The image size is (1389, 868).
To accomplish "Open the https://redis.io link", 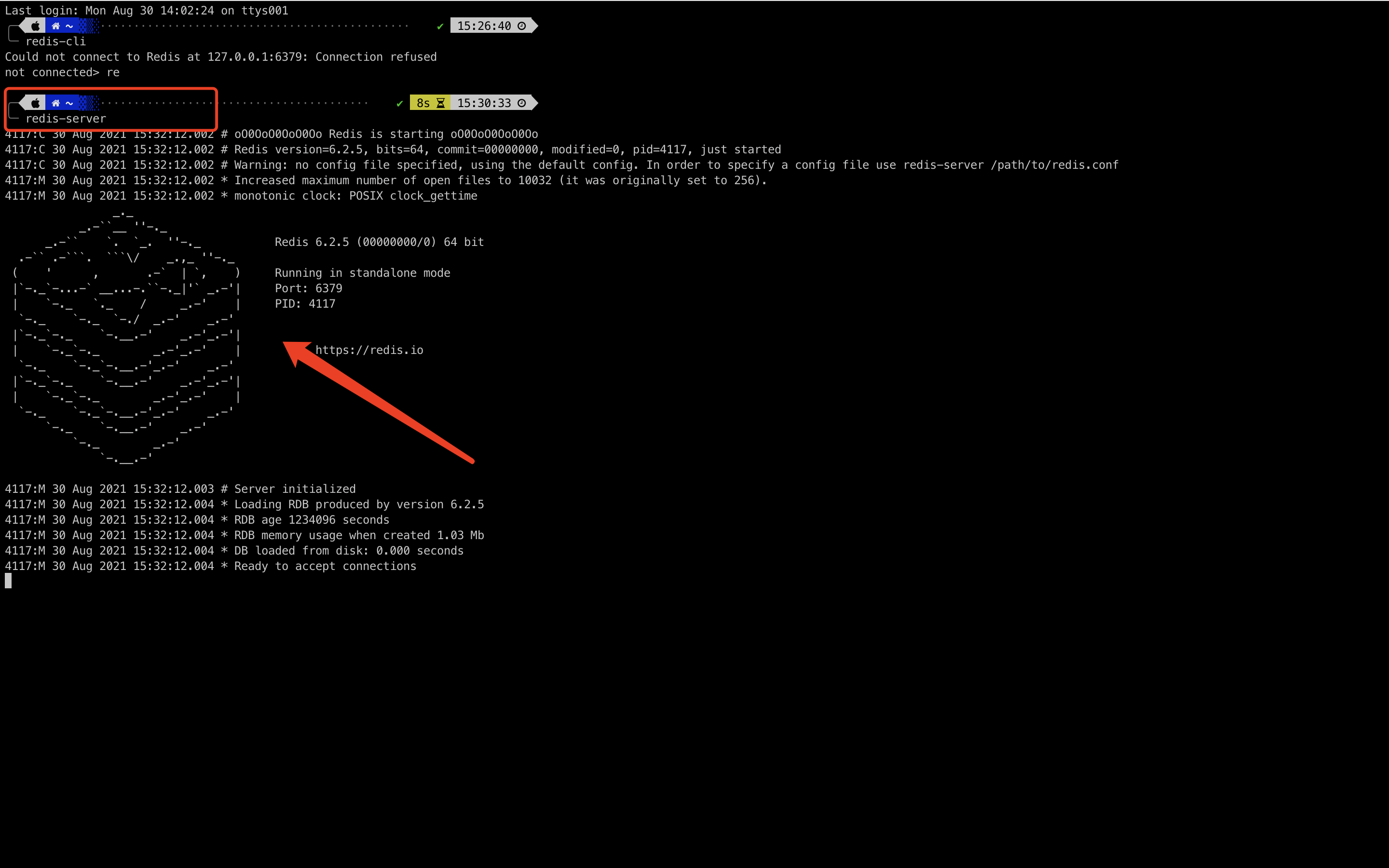I will point(369,350).
